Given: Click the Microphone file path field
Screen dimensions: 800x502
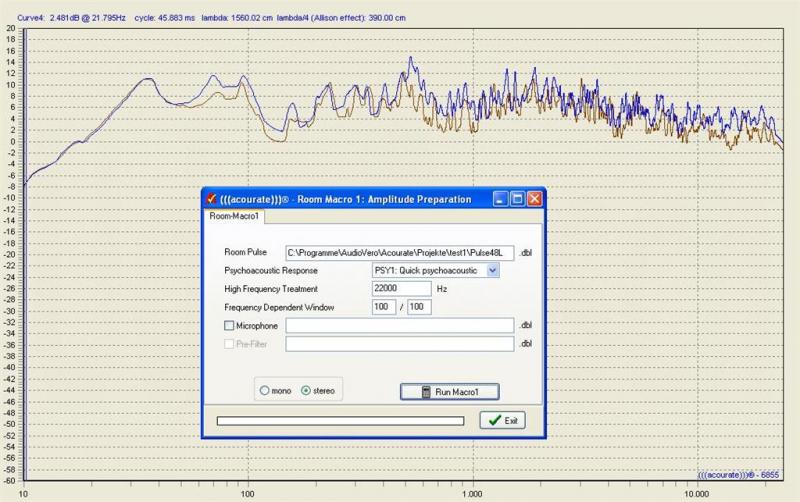Looking at the screenshot, I should [399, 325].
